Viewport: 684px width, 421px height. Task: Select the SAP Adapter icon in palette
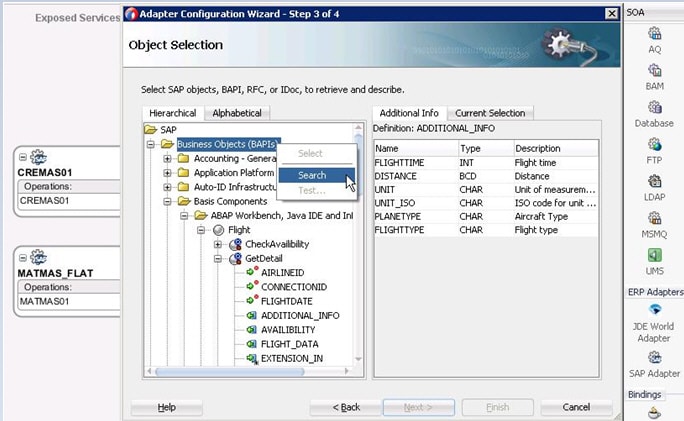(654, 358)
